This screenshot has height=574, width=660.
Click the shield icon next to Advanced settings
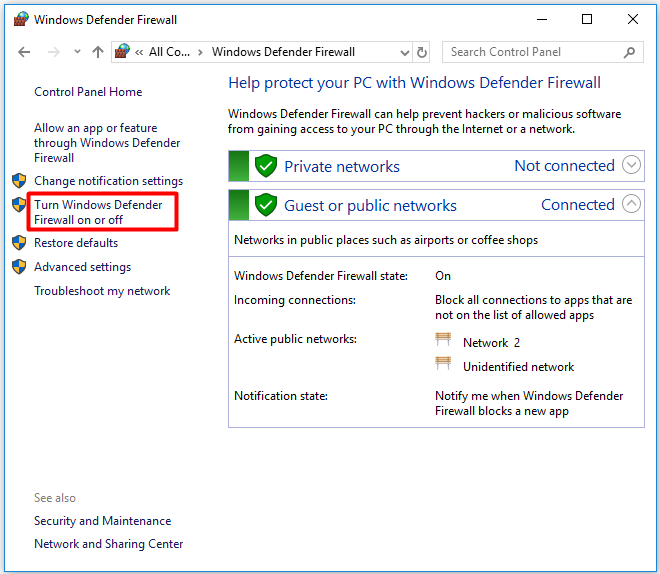[x=19, y=267]
